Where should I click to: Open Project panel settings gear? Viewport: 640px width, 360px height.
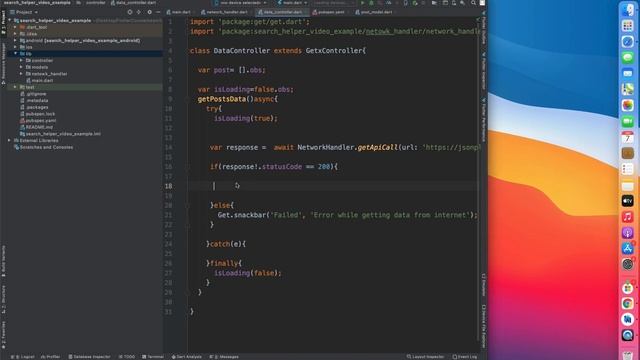coord(149,12)
